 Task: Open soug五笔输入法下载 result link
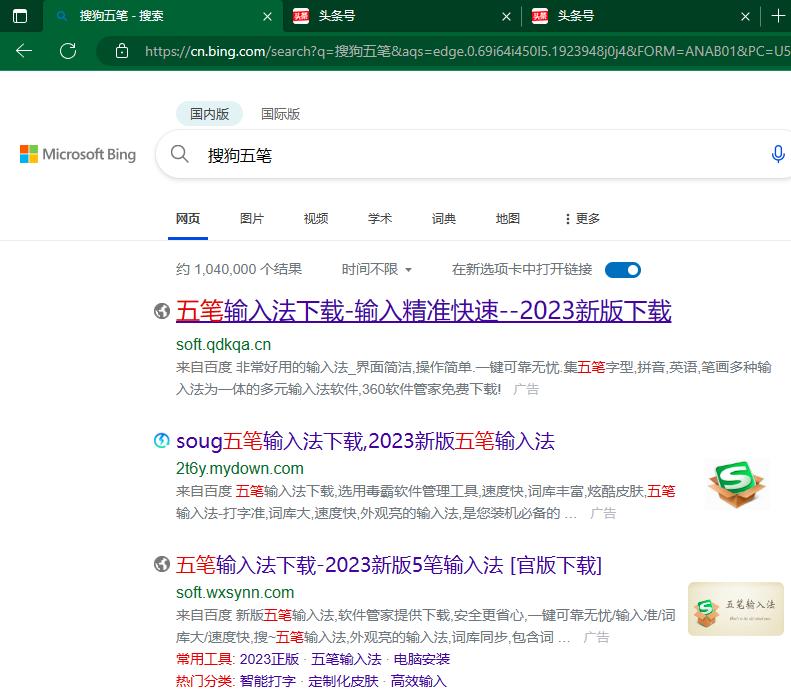365,441
